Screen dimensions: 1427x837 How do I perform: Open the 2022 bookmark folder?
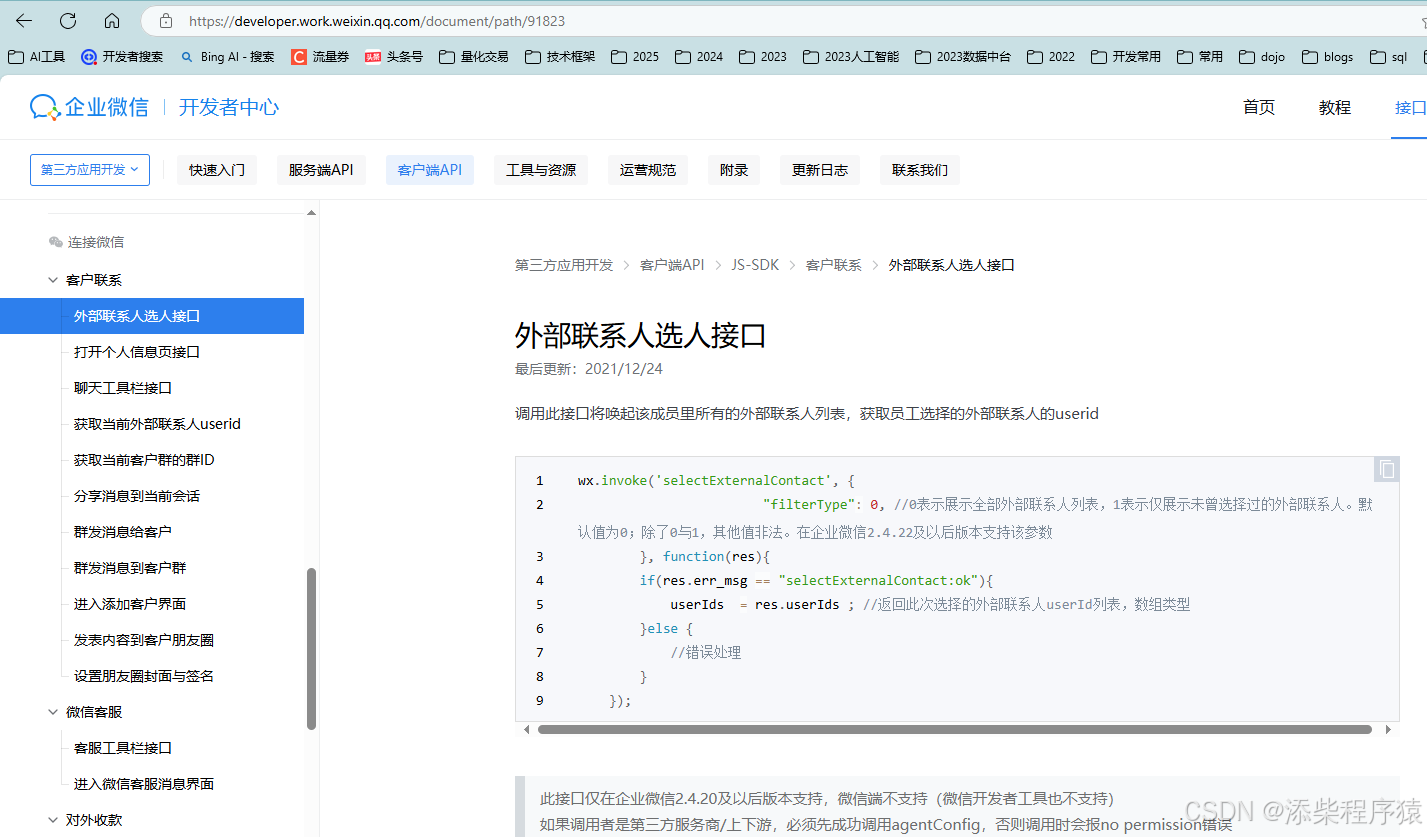pyautogui.click(x=1051, y=57)
